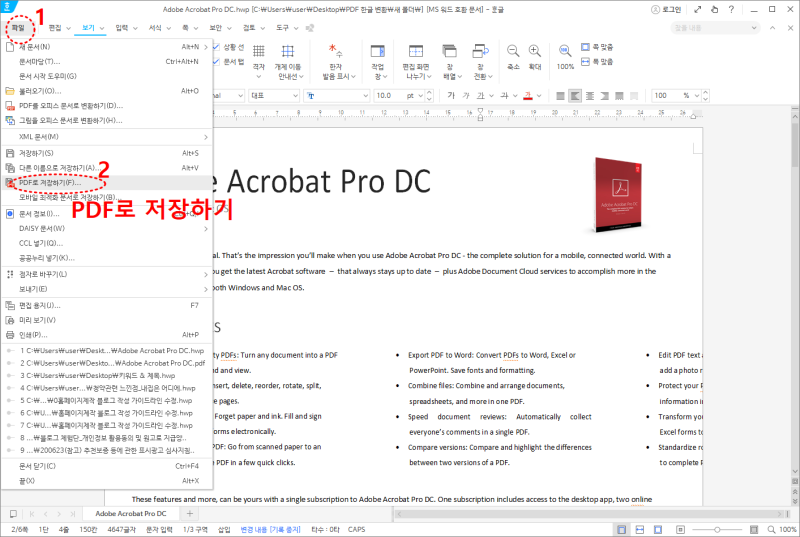Image resolution: width=800 pixels, height=537 pixels.
Task: Choose 끝 exit entry in file menu
Action: pyautogui.click(x=107, y=480)
